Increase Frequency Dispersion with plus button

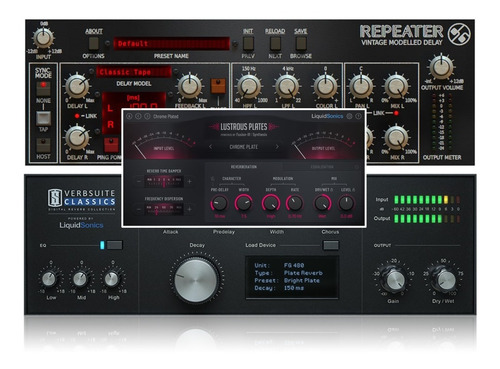(x=189, y=209)
